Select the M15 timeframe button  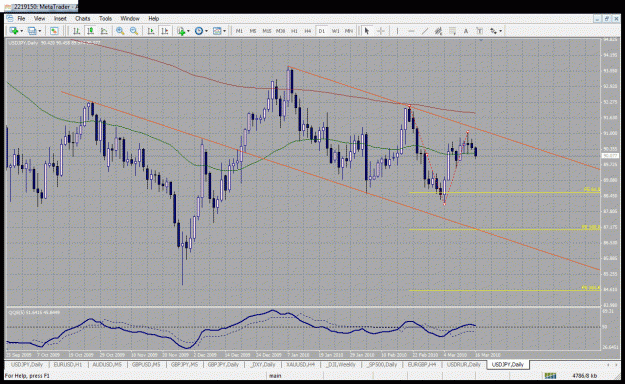pyautogui.click(x=267, y=31)
